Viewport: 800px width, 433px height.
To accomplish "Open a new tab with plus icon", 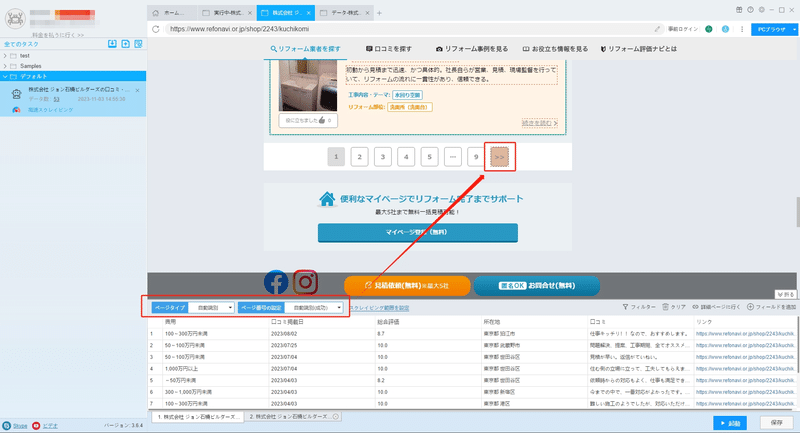I will (x=379, y=13).
